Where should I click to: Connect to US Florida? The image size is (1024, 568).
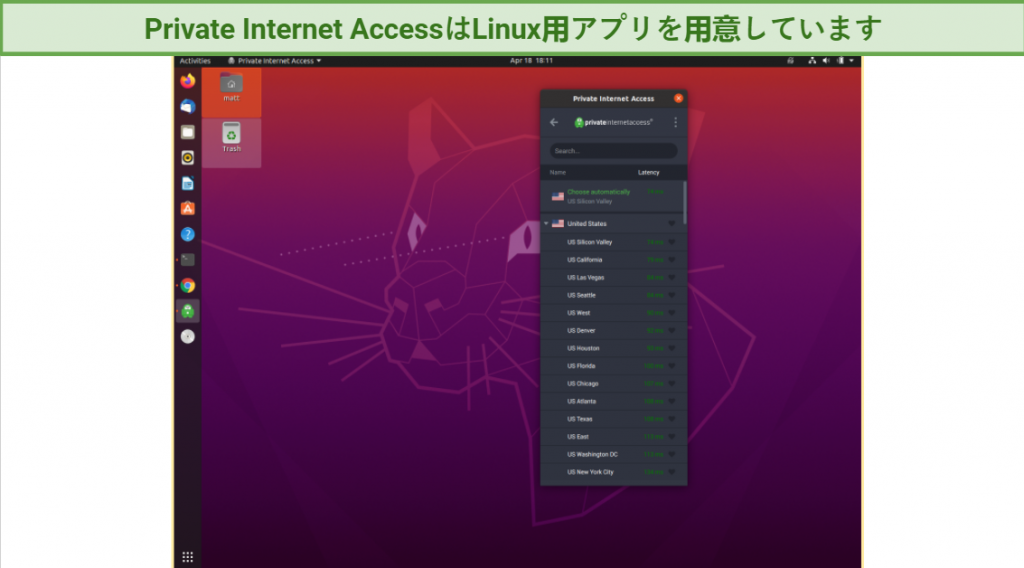[611, 366]
